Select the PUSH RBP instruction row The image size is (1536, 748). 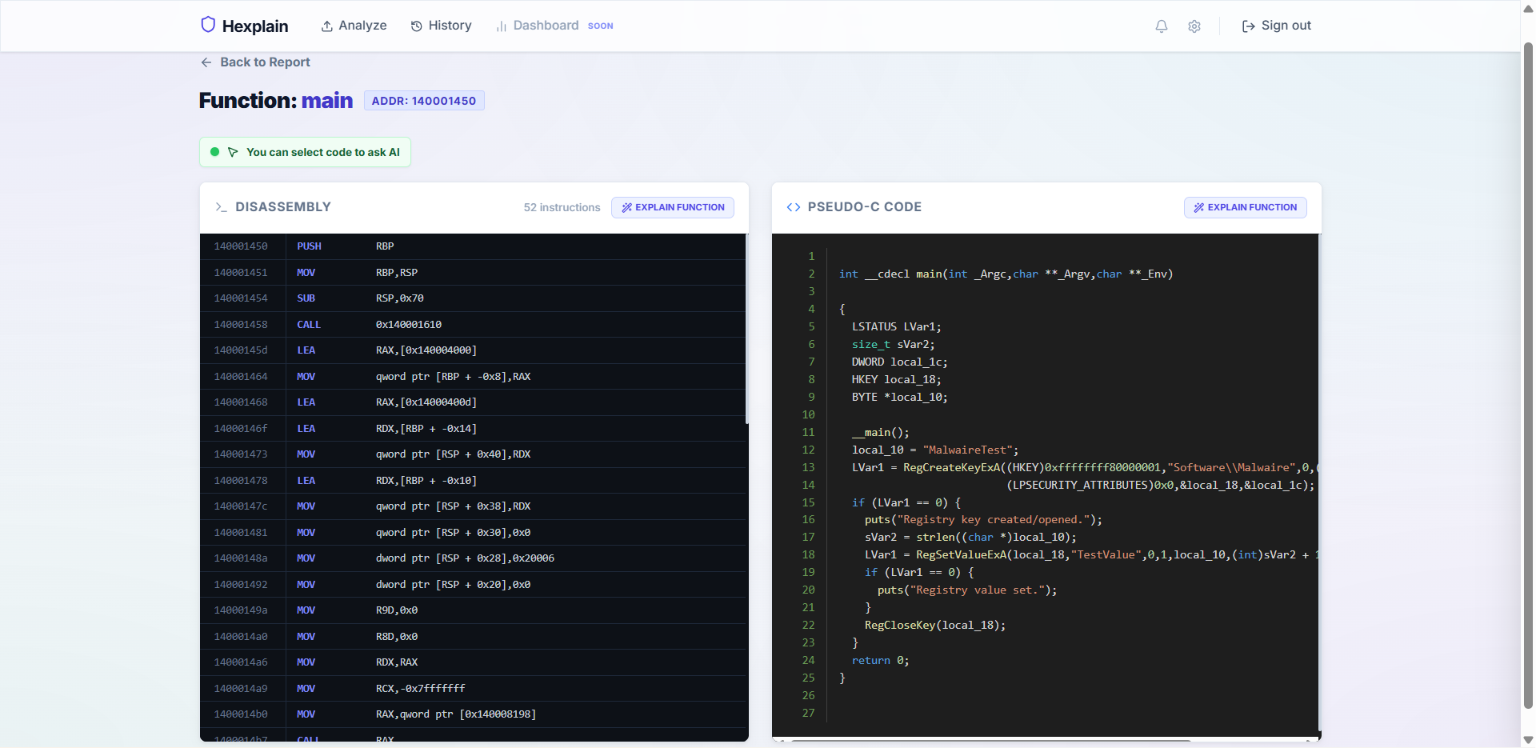pyautogui.click(x=473, y=246)
